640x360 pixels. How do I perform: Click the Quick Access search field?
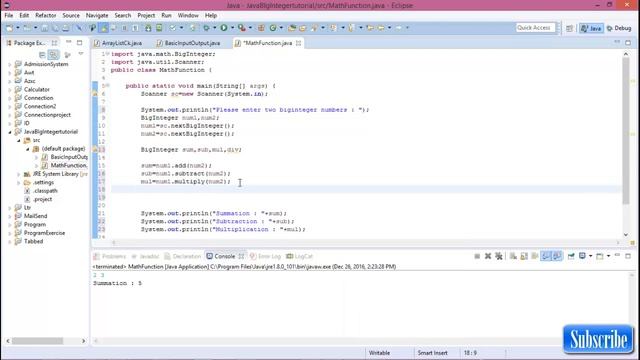coord(535,28)
